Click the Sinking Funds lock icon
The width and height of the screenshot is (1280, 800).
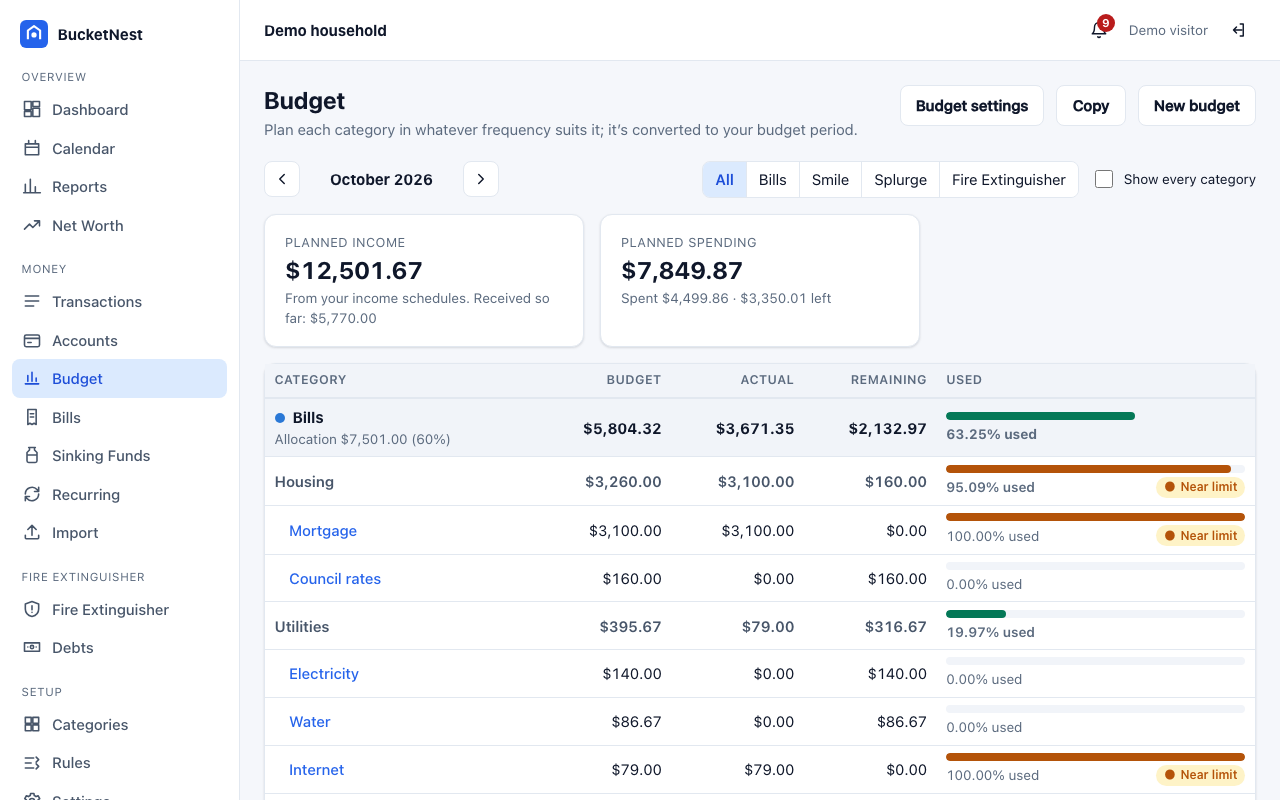(32, 455)
